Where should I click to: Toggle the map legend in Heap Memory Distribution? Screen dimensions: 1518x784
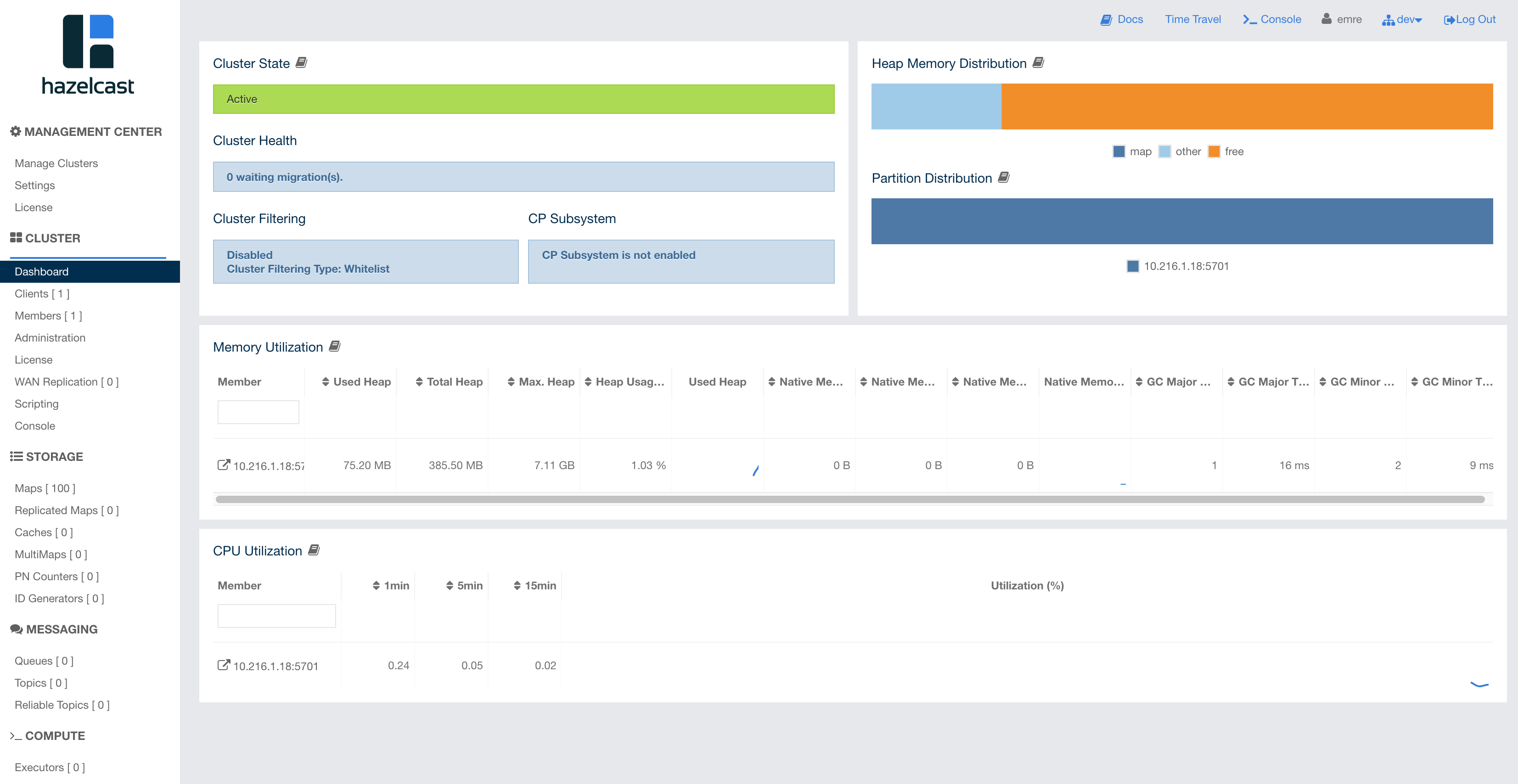tap(1132, 151)
